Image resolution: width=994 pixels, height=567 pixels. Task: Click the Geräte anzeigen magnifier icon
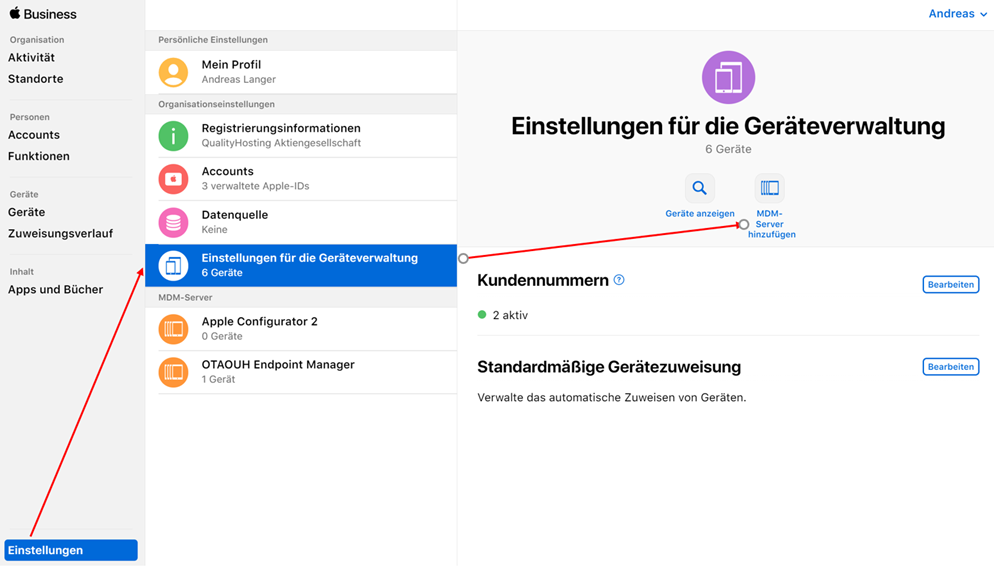[x=699, y=188]
